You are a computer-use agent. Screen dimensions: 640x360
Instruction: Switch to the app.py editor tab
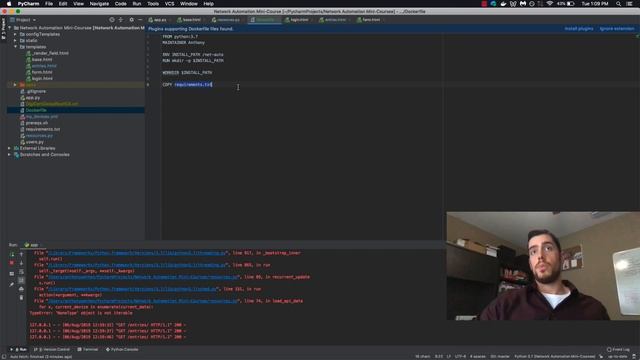tap(158, 20)
